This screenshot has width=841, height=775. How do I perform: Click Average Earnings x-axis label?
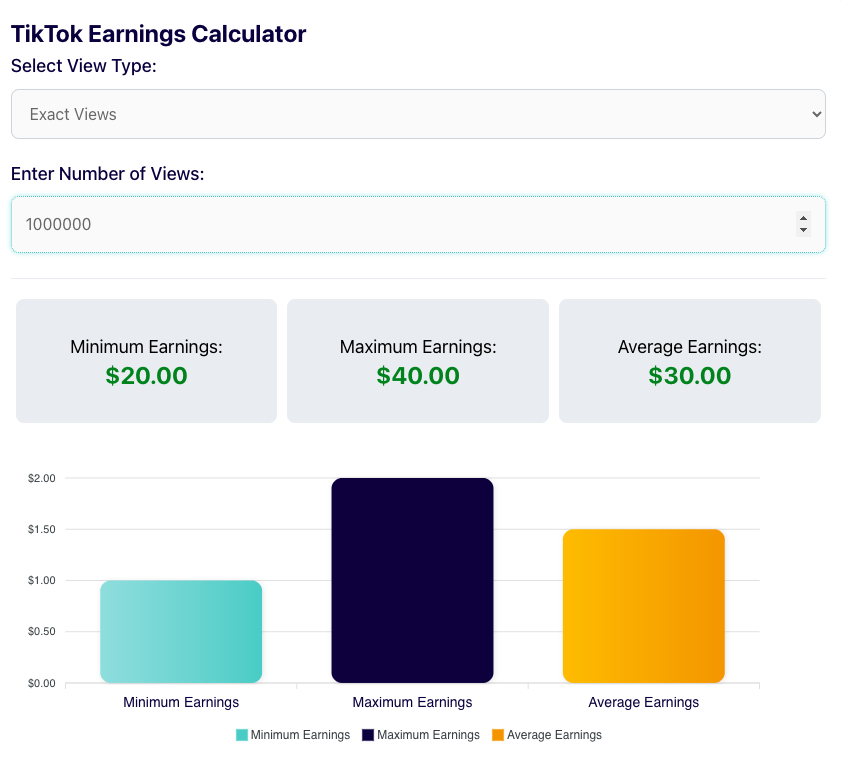click(644, 703)
